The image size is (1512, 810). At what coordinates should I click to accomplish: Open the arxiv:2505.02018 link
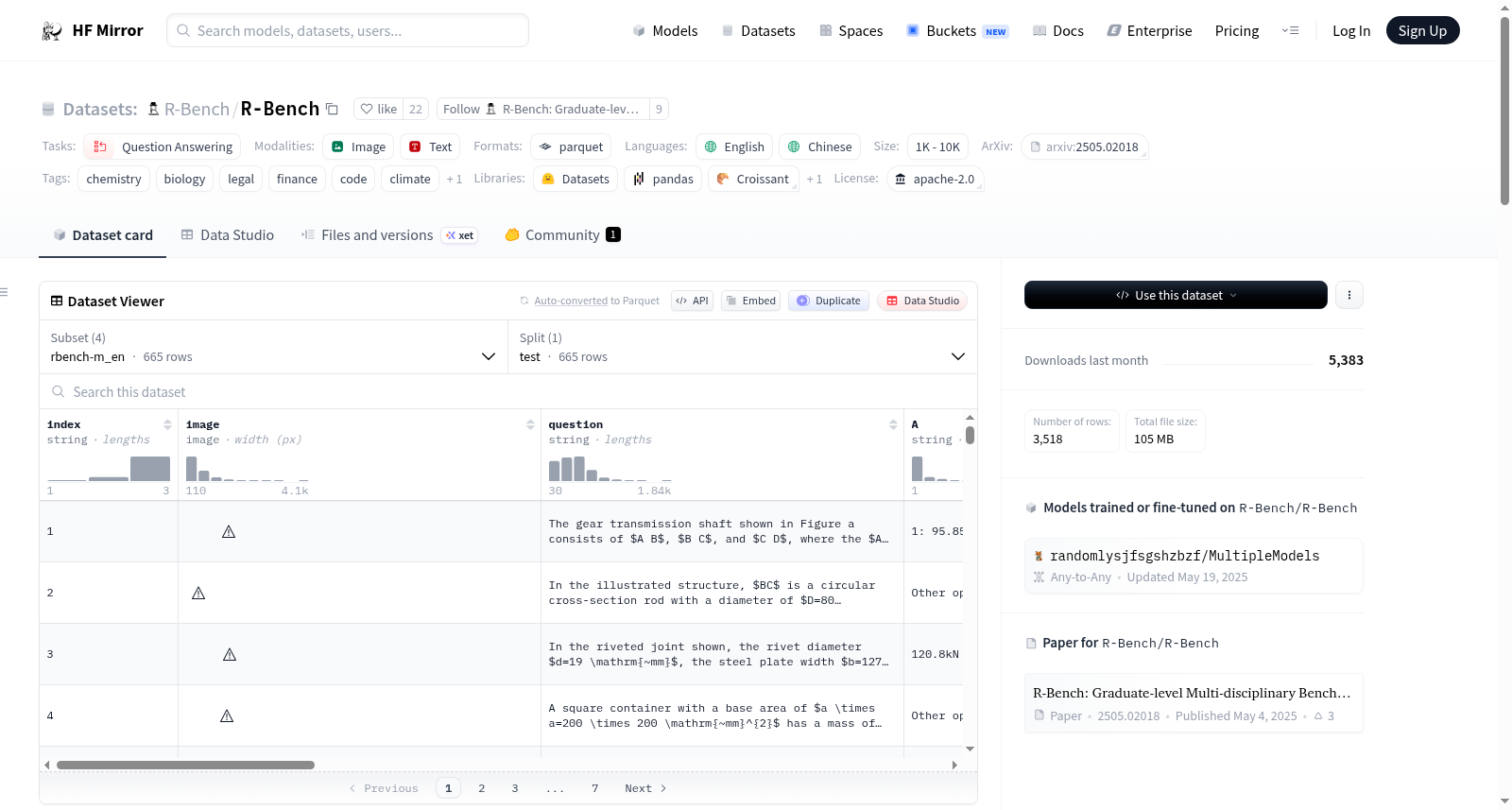[x=1085, y=146]
